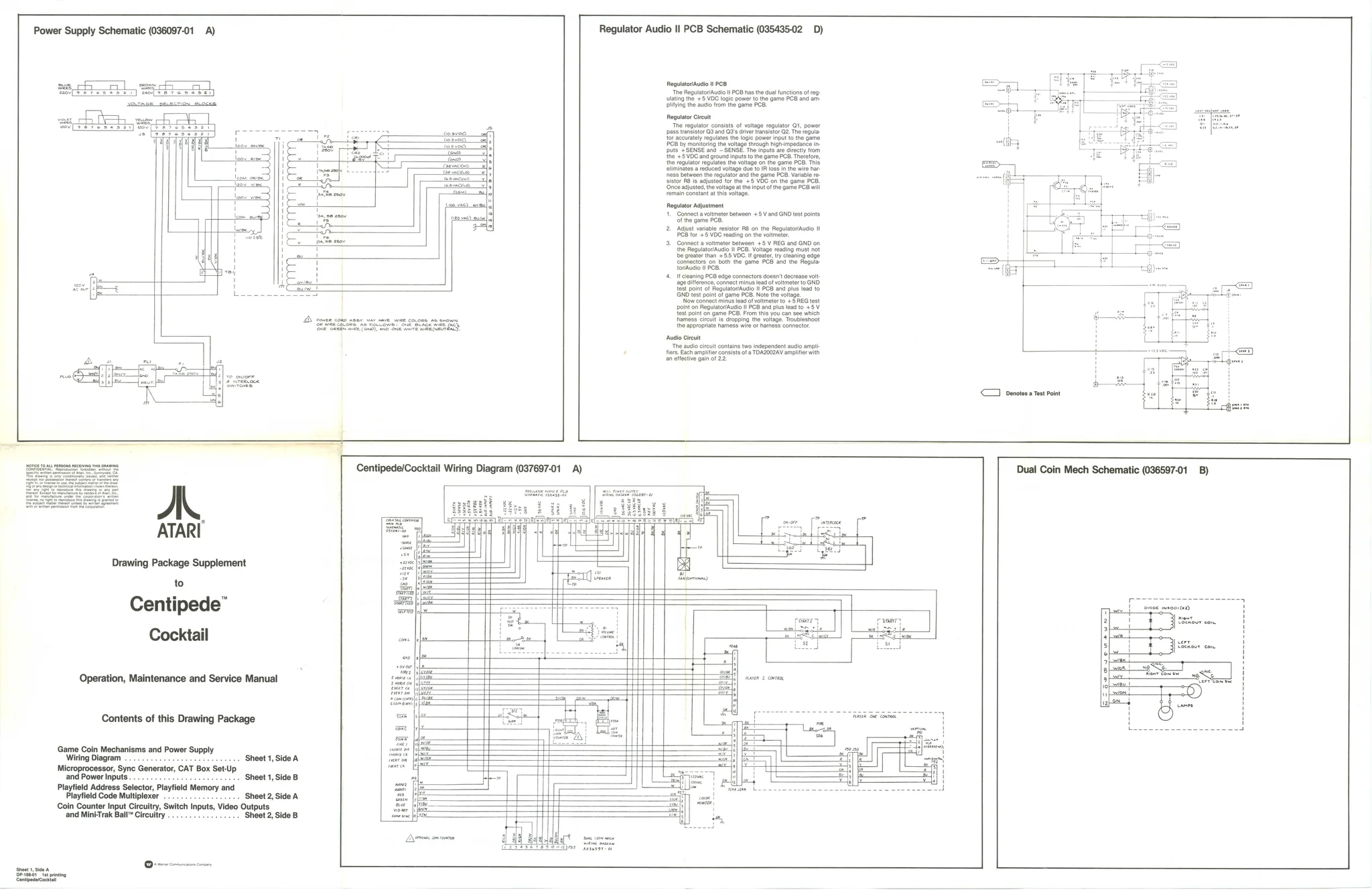Click the "Denotes a Test Point" legend text

point(1032,394)
